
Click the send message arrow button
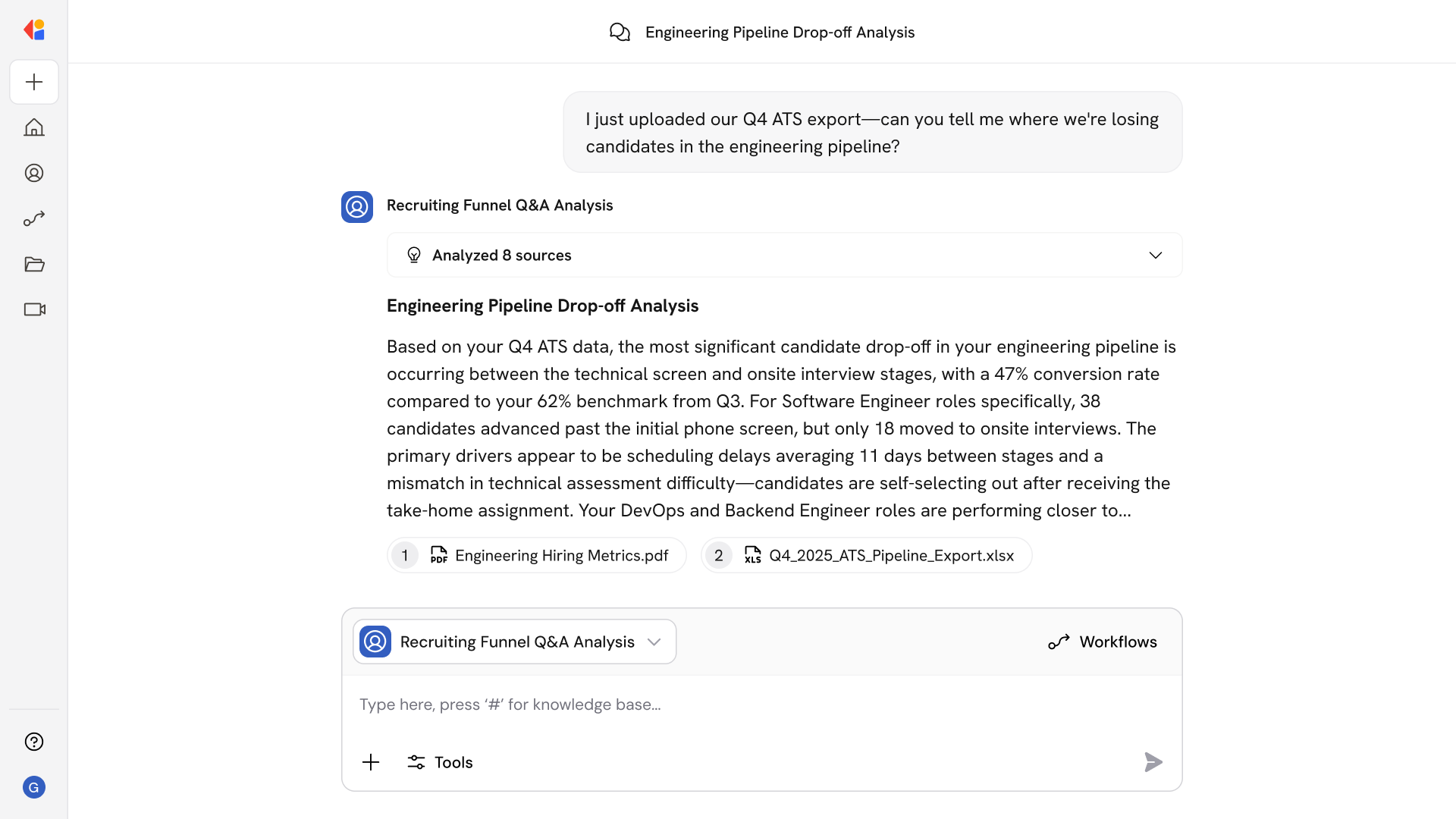pyautogui.click(x=1153, y=762)
